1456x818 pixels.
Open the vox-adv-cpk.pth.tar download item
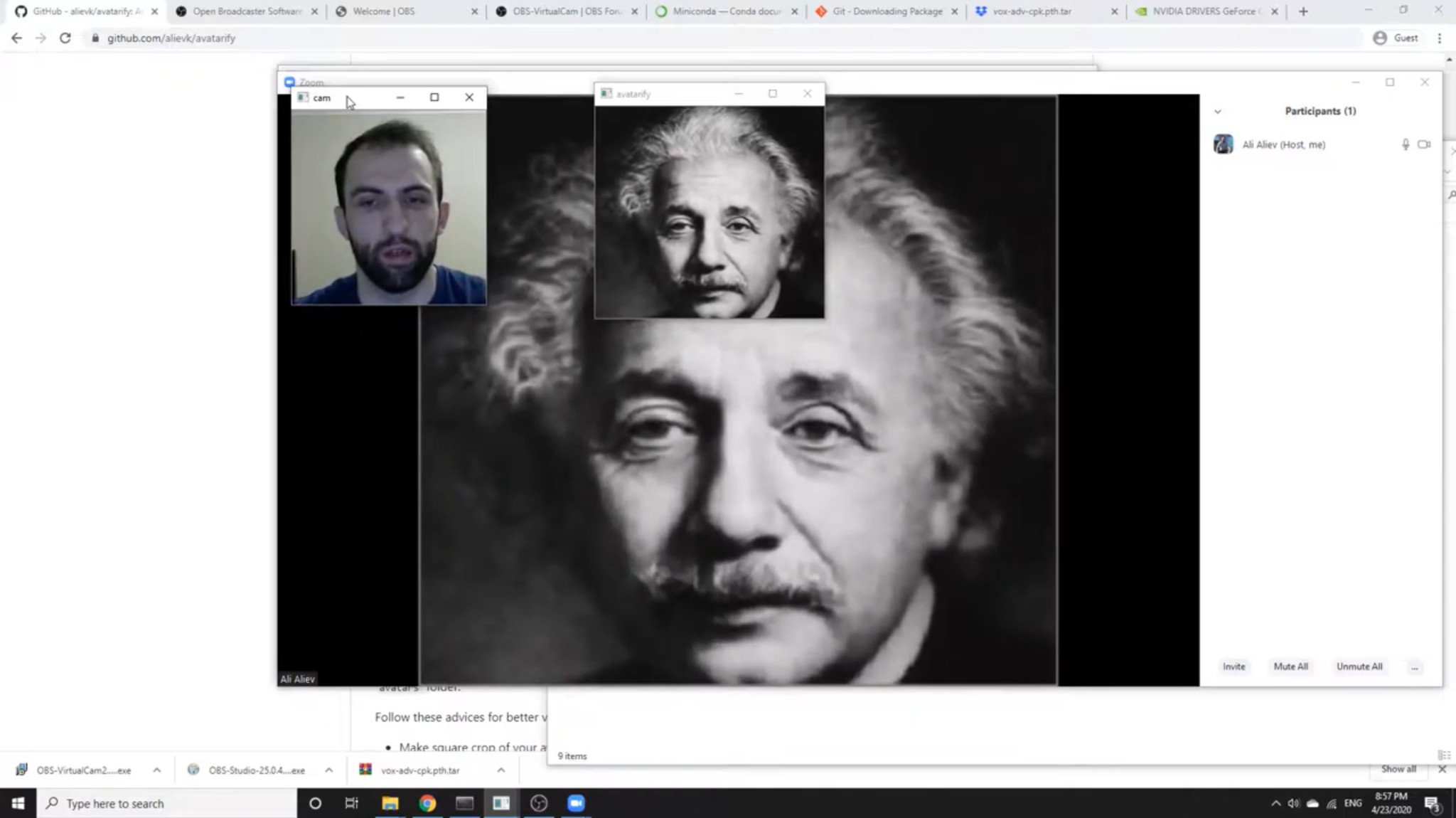[x=419, y=770]
